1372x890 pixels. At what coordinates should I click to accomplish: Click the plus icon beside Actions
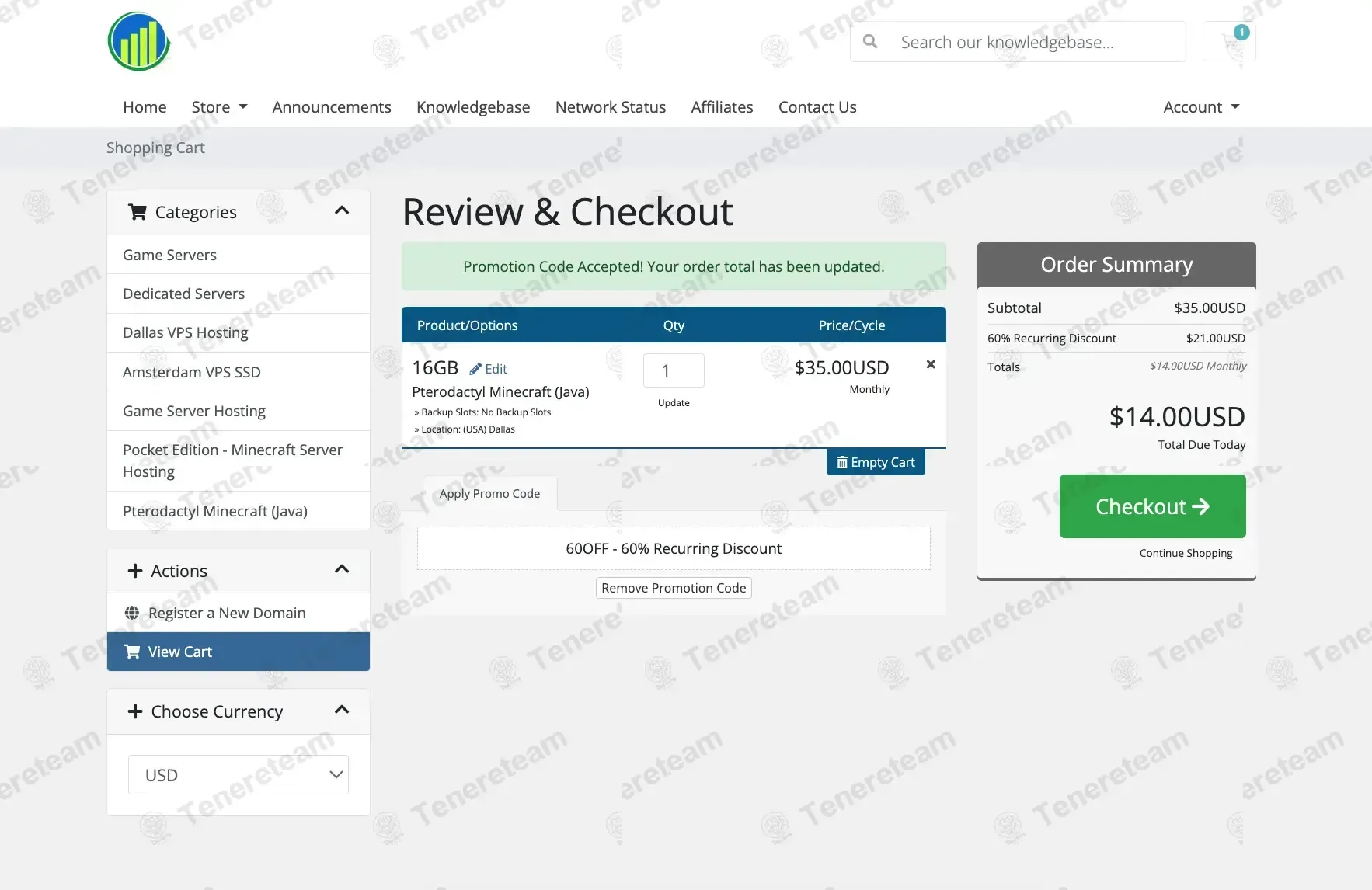click(x=135, y=571)
